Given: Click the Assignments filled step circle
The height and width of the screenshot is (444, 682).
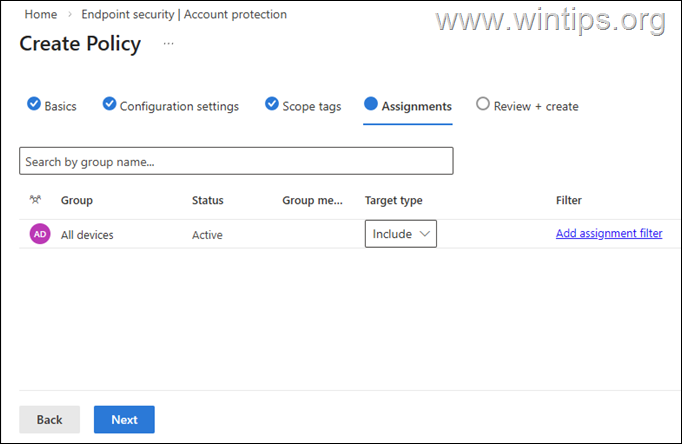Looking at the screenshot, I should click(x=371, y=103).
